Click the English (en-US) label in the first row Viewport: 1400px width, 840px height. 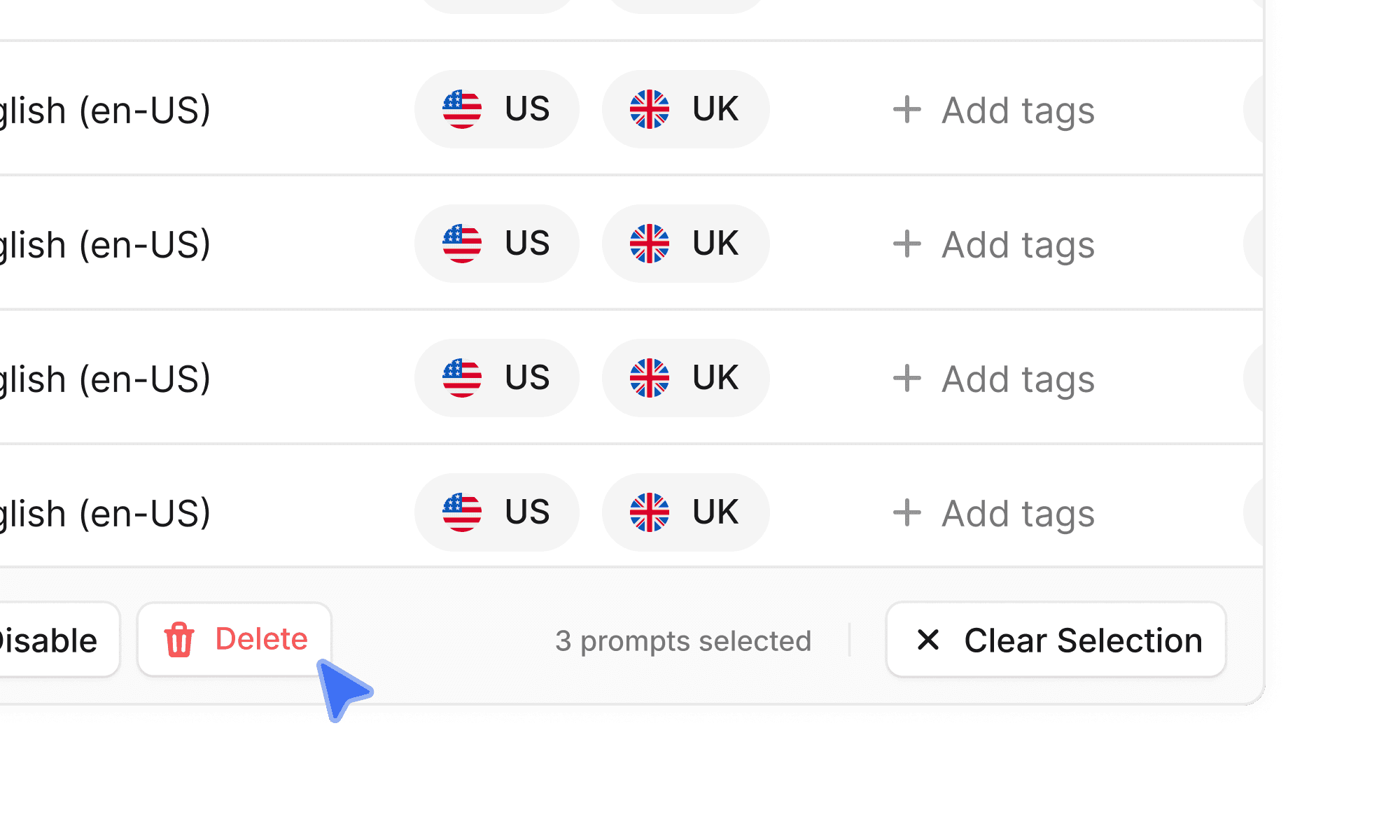(x=105, y=109)
